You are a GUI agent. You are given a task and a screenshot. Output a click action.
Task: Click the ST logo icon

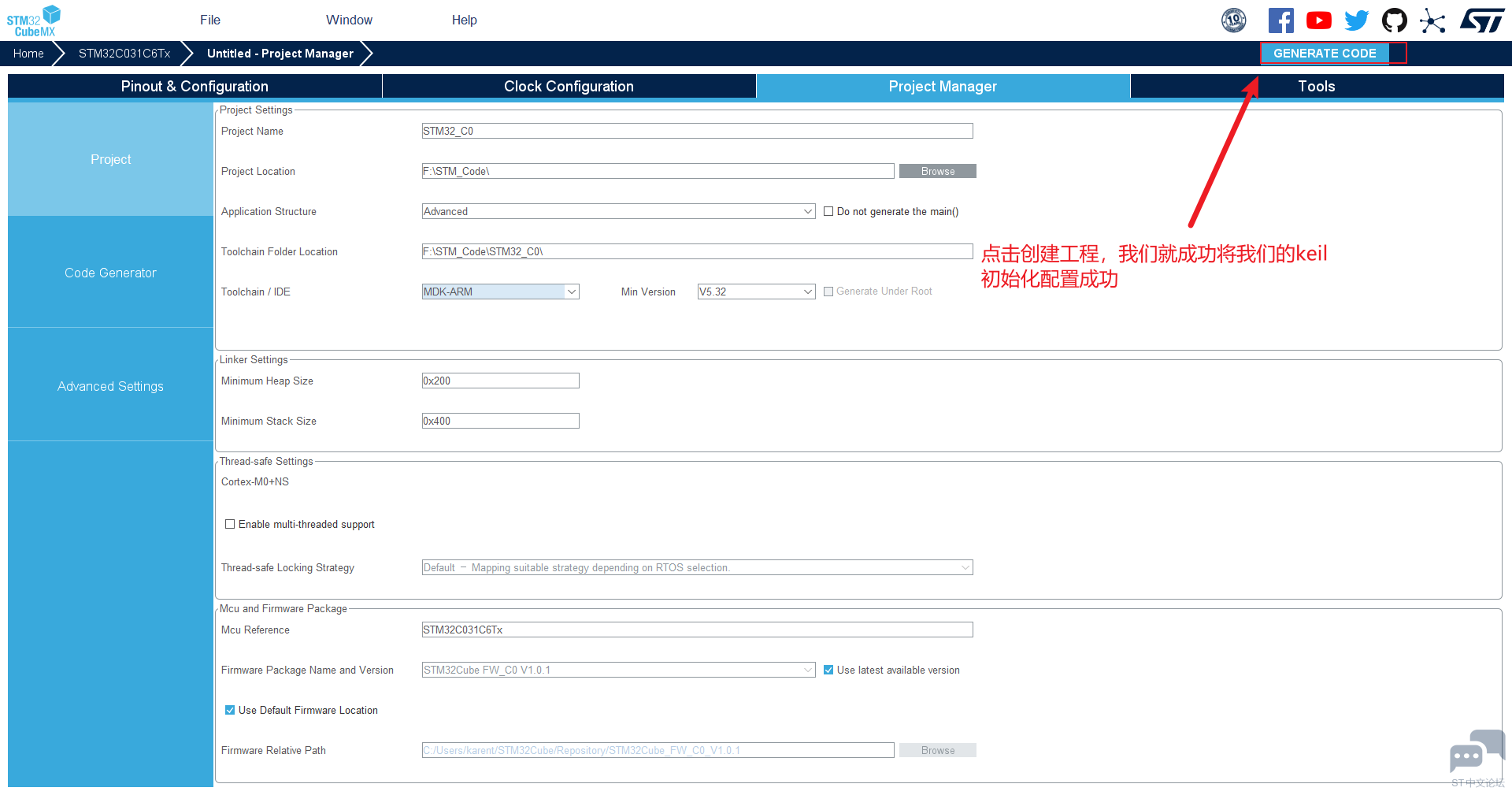coord(1482,20)
